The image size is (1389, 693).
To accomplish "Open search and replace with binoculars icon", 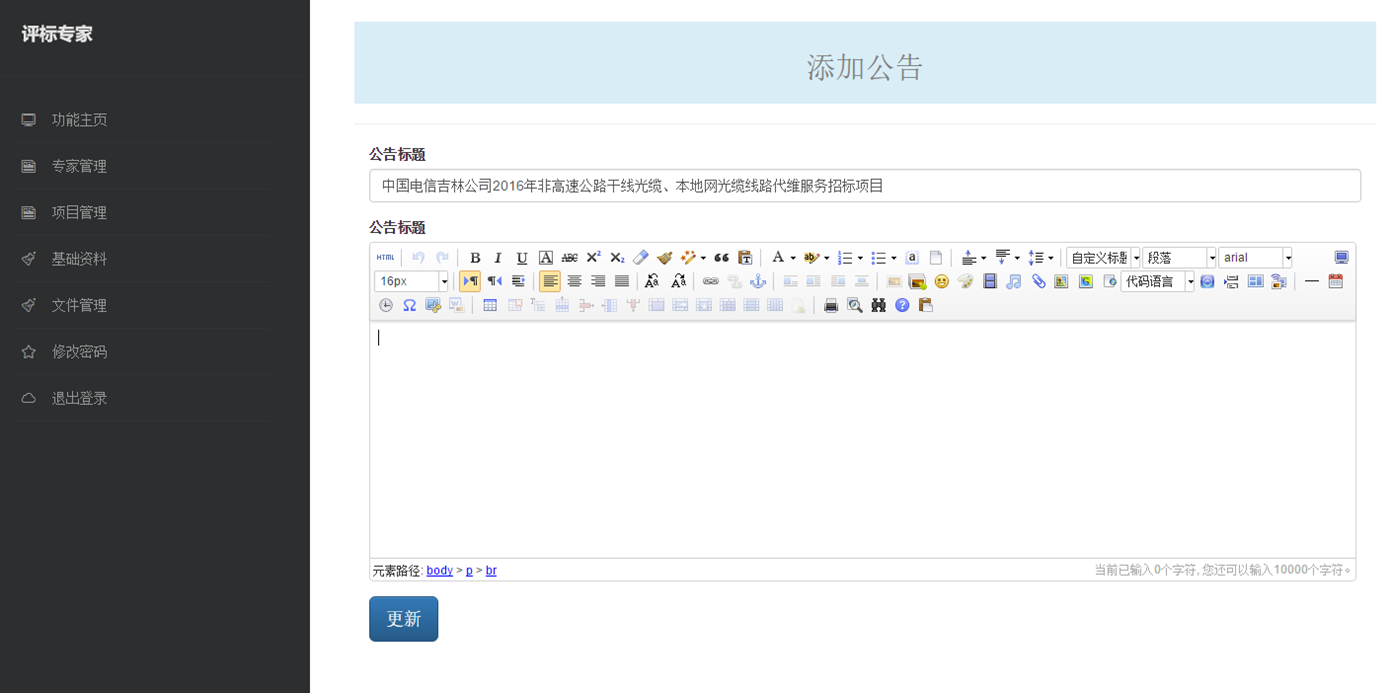I will coord(878,305).
